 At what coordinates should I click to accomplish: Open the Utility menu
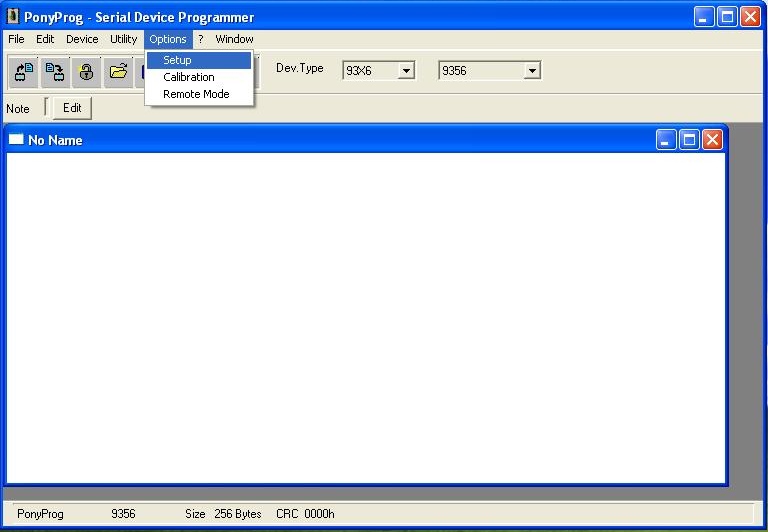point(123,39)
